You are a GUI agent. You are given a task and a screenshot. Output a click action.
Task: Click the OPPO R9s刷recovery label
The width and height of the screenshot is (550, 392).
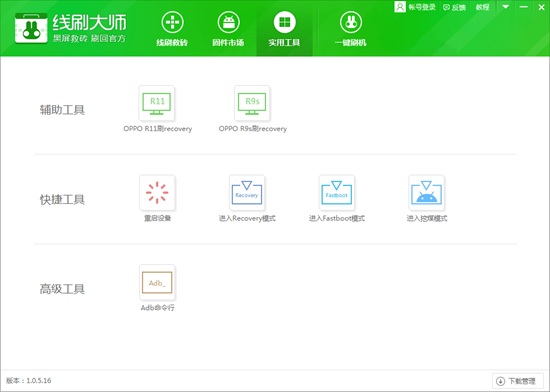pos(253,129)
